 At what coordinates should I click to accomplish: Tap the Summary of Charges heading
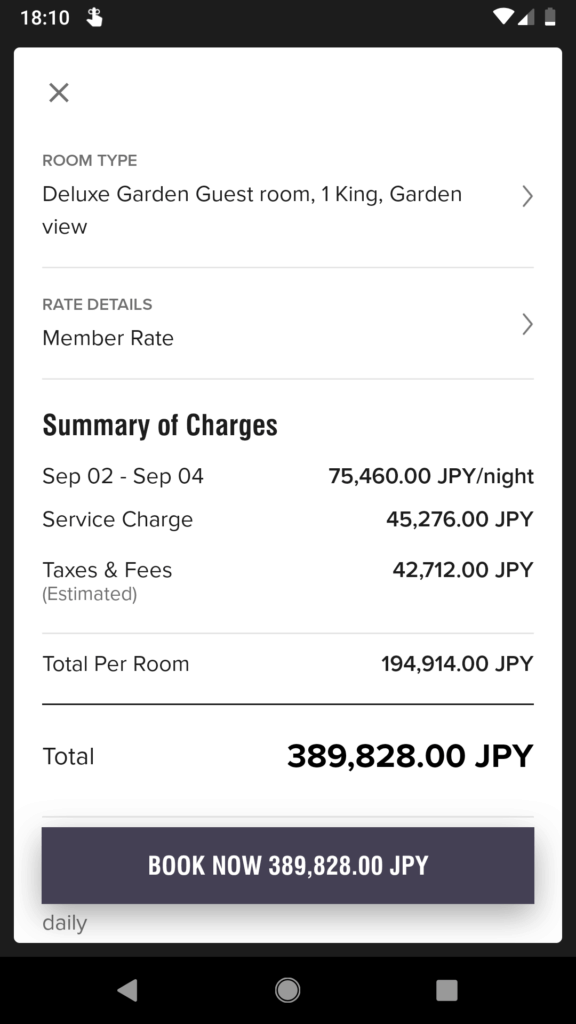[x=160, y=425]
